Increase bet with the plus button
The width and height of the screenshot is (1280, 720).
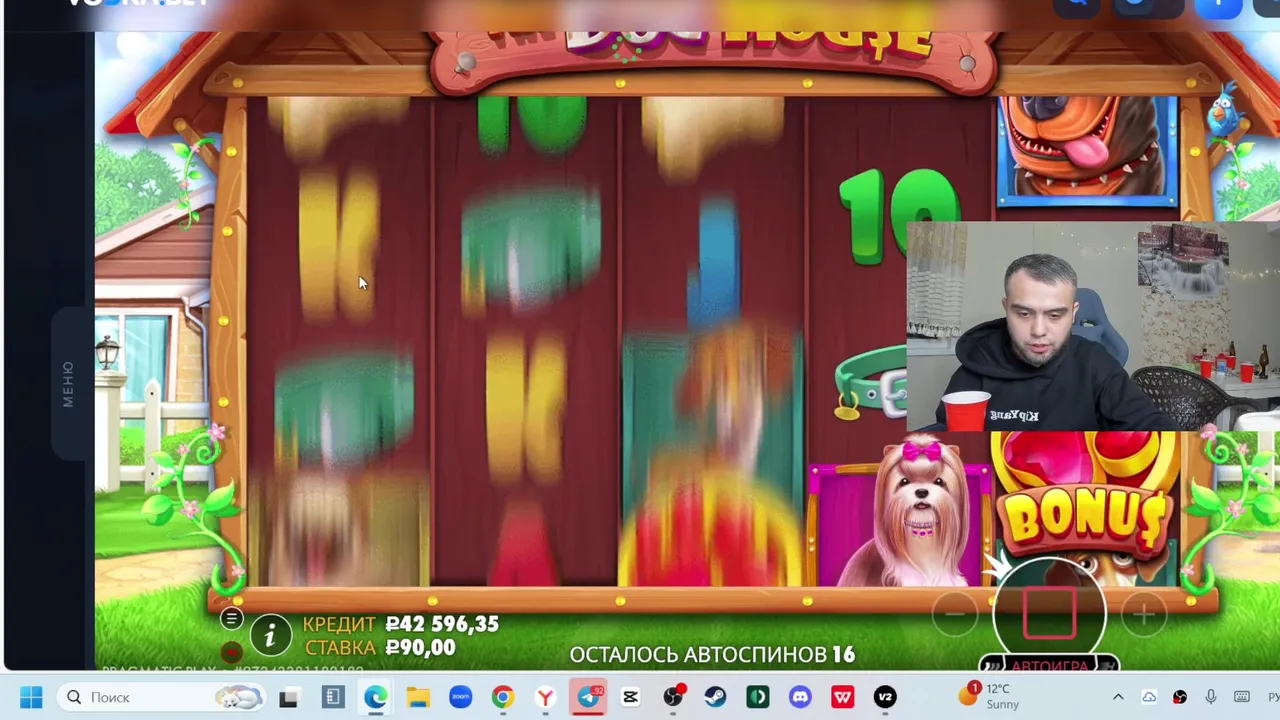(x=1144, y=614)
